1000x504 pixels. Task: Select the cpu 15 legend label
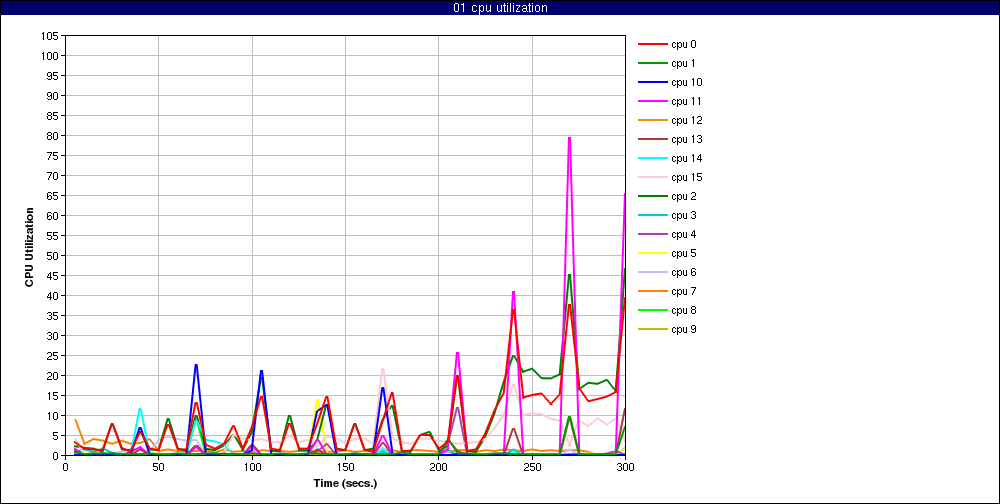[x=686, y=177]
